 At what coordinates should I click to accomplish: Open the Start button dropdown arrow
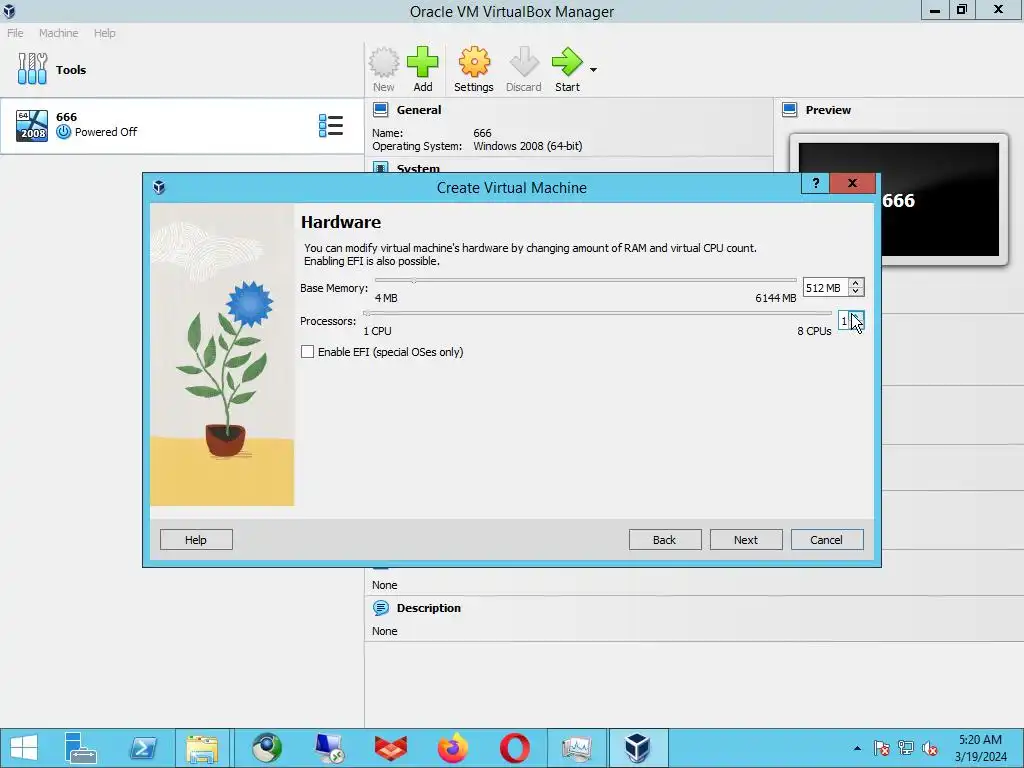[x=593, y=69]
